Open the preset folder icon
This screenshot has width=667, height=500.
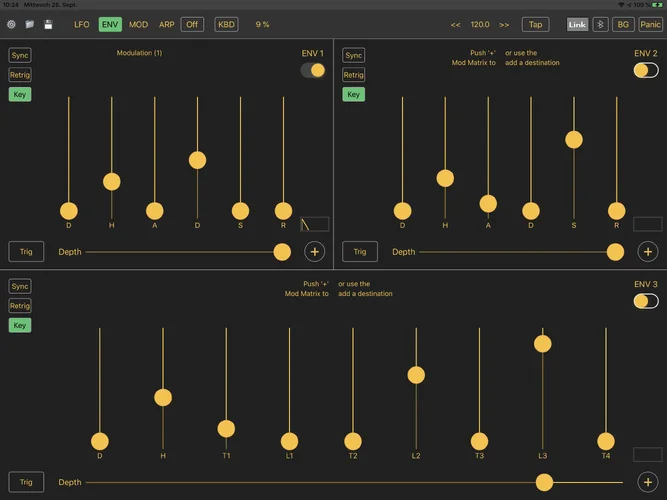point(29,24)
